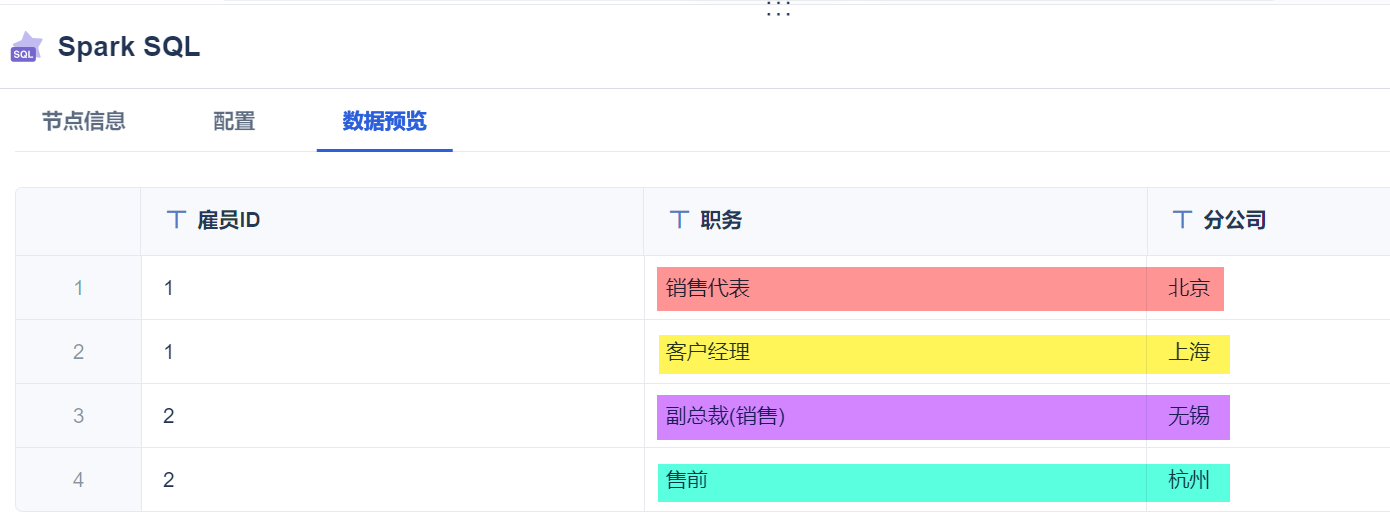Screen dimensions: 1390x514
Task: Click the text-type icon beside 职务
Action: tap(679, 220)
